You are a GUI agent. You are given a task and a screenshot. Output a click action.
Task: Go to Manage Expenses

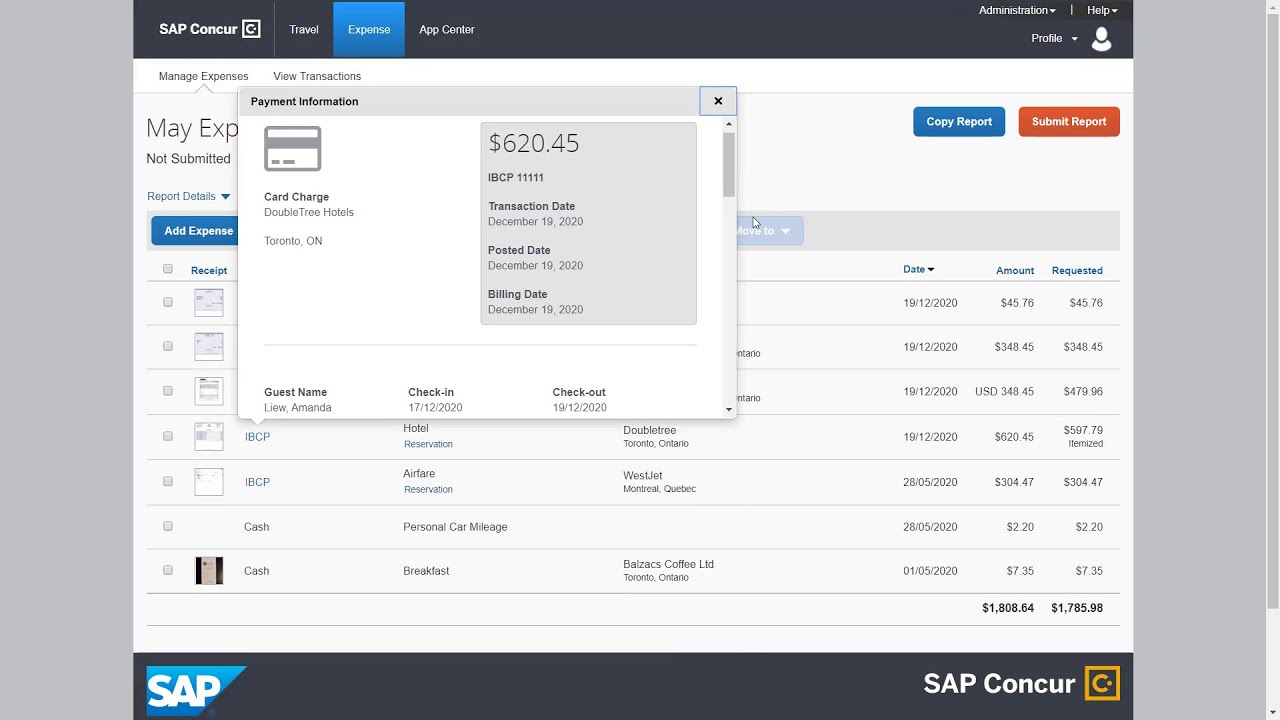tap(203, 76)
